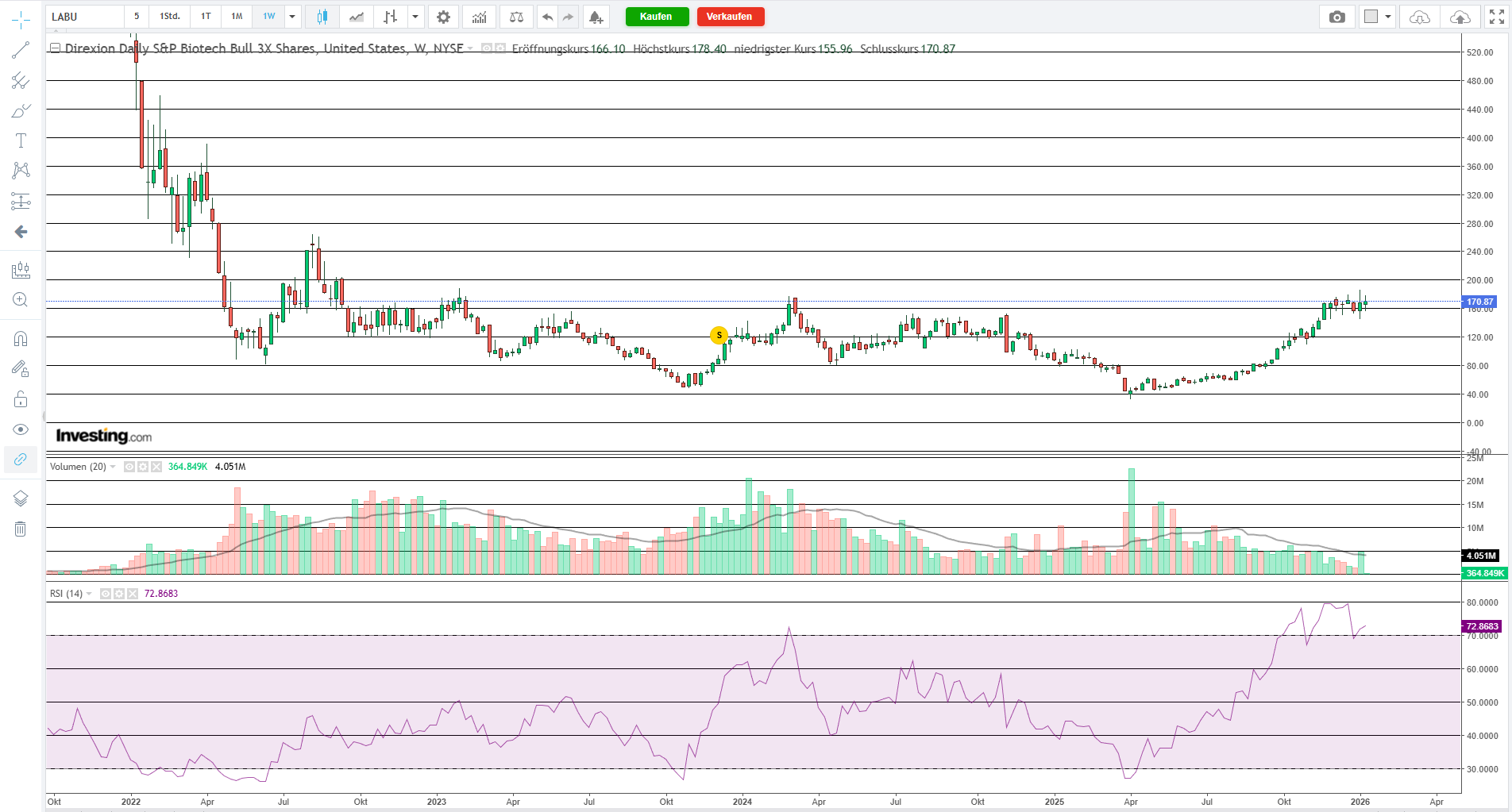
Task: Open the brush drawing tool
Action: point(21,111)
